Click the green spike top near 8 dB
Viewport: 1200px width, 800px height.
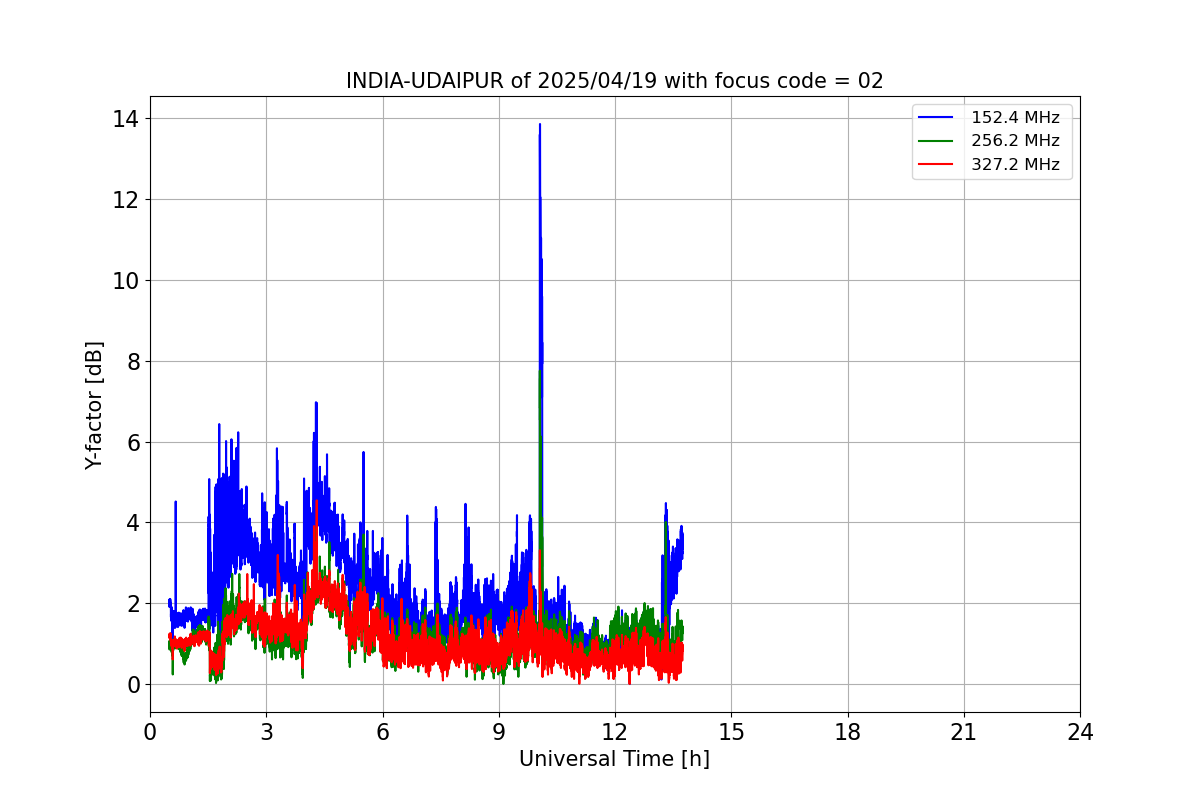540,372
